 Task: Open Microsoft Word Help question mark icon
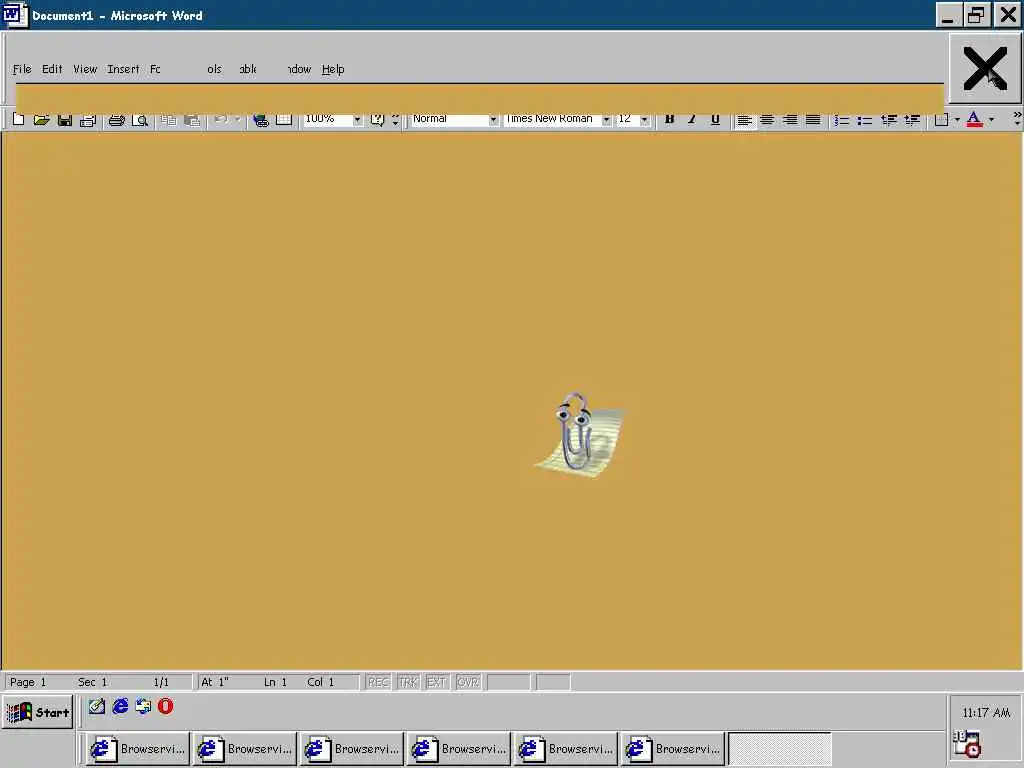click(377, 120)
